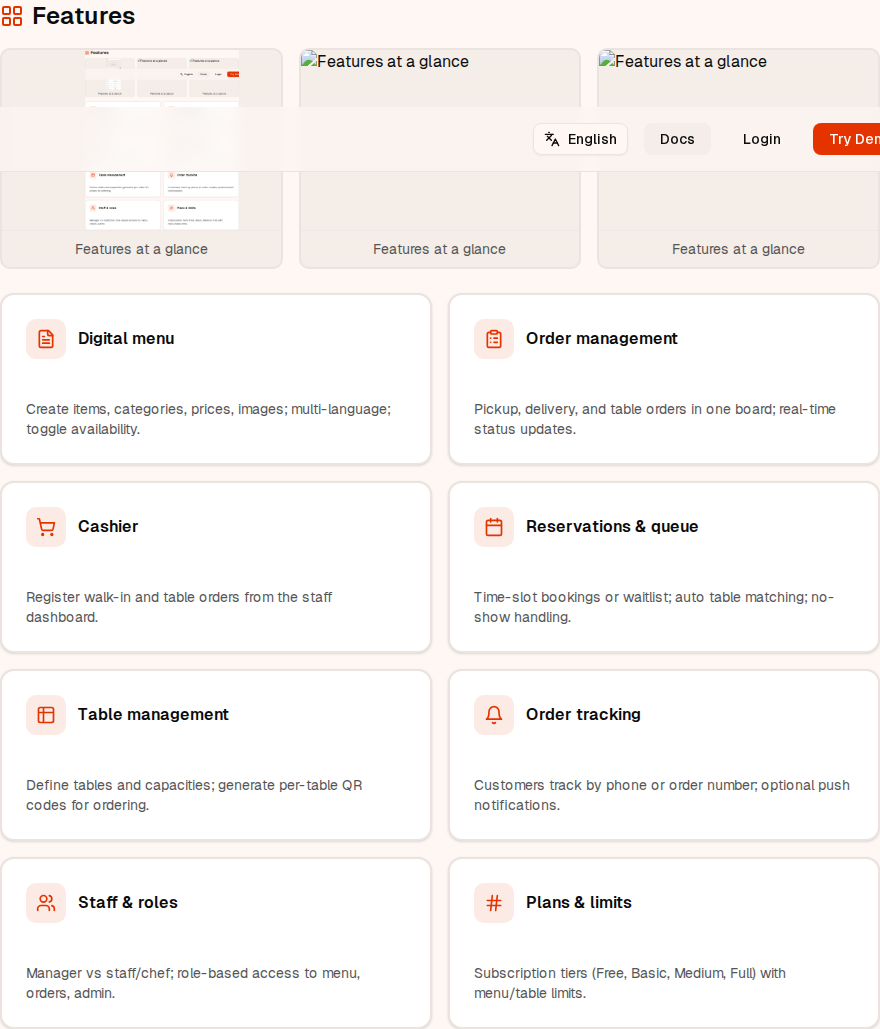
Task: Click the orange Features logo icon
Action: point(14,15)
